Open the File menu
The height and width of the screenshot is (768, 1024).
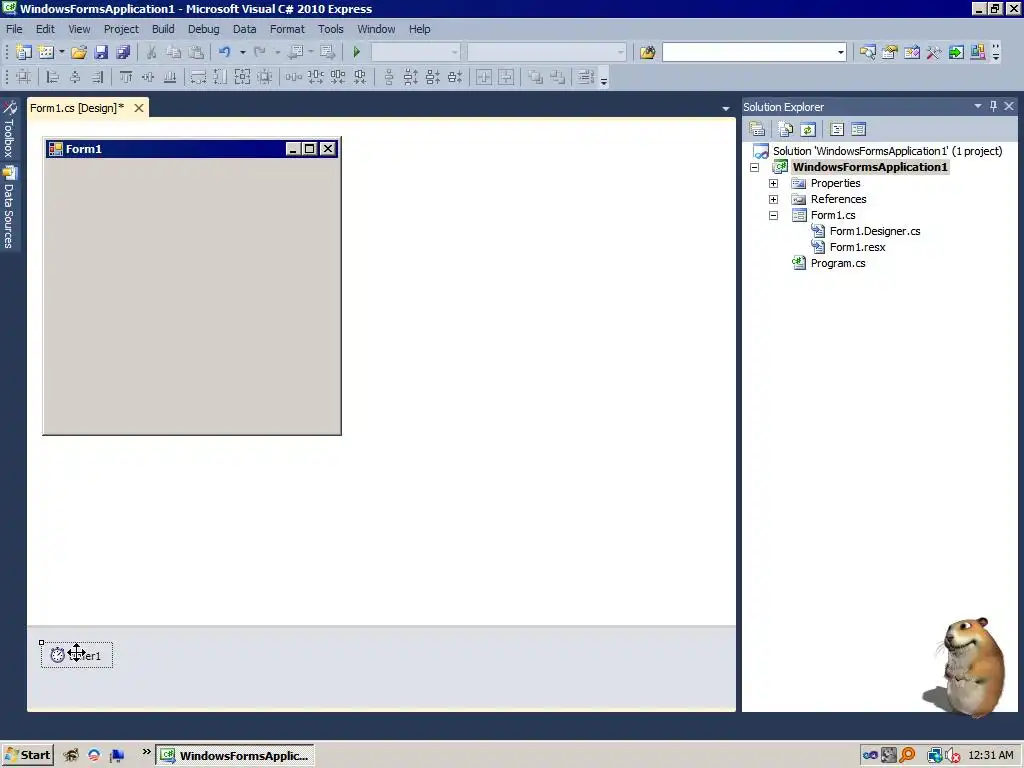[14, 29]
